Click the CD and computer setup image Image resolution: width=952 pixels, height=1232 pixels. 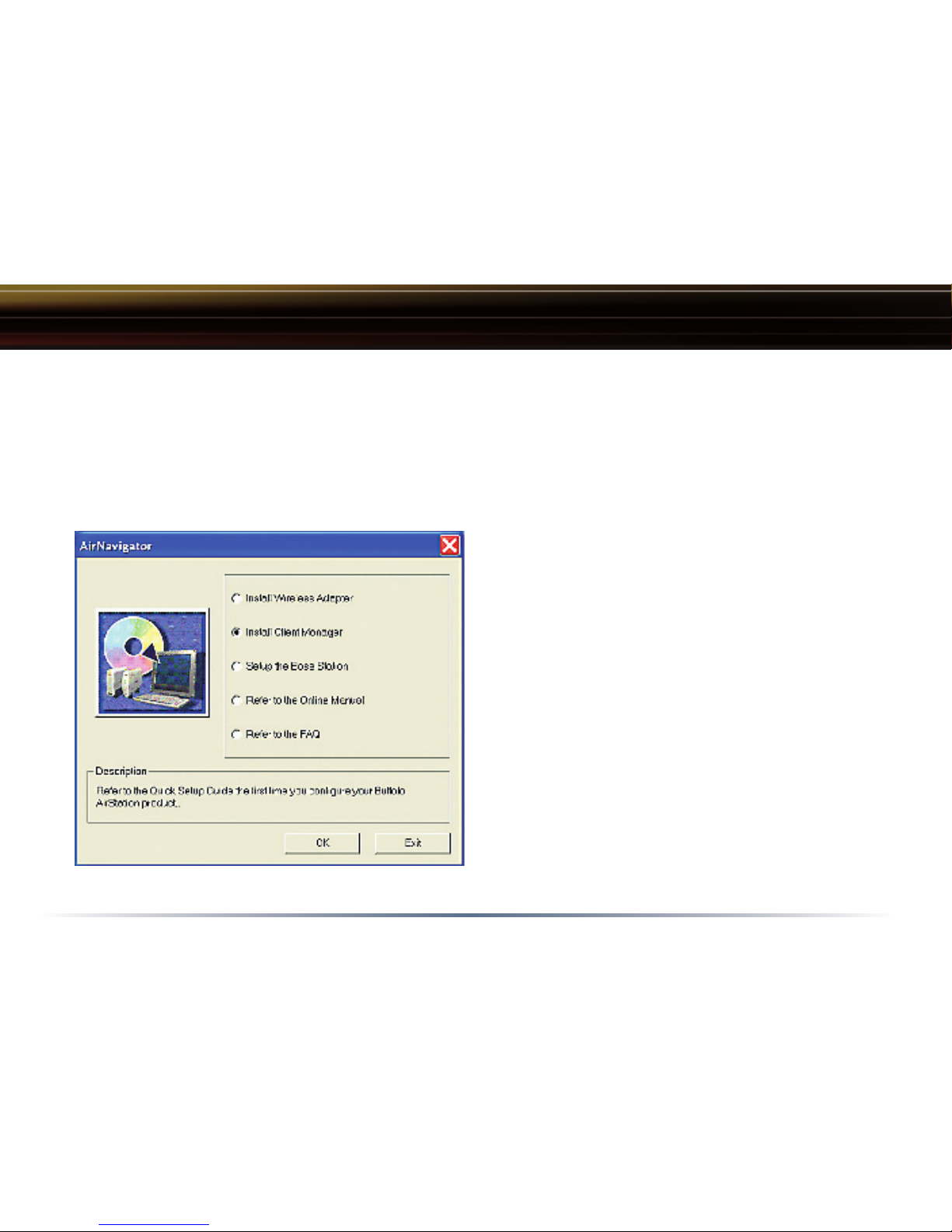coord(152,662)
